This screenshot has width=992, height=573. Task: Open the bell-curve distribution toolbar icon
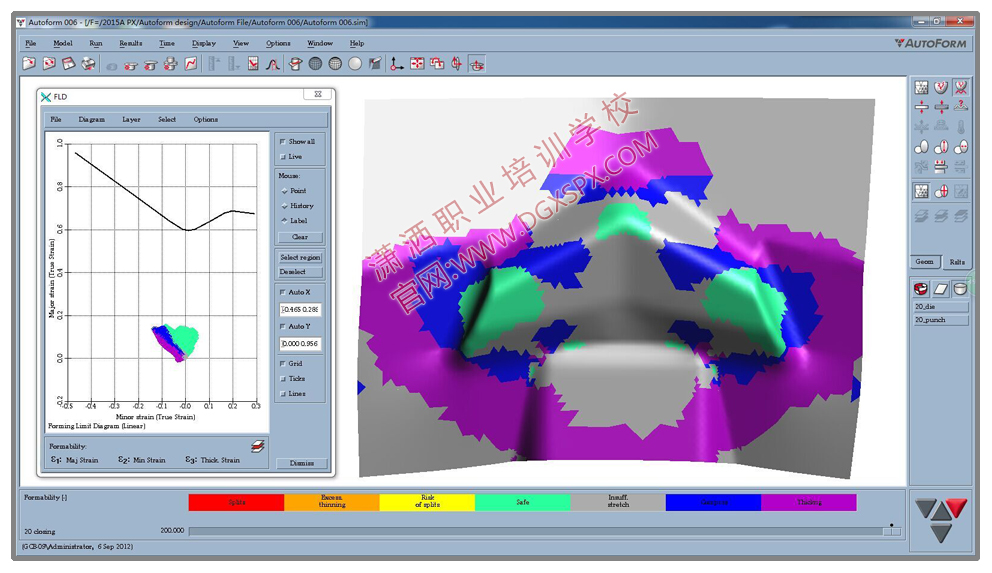273,64
